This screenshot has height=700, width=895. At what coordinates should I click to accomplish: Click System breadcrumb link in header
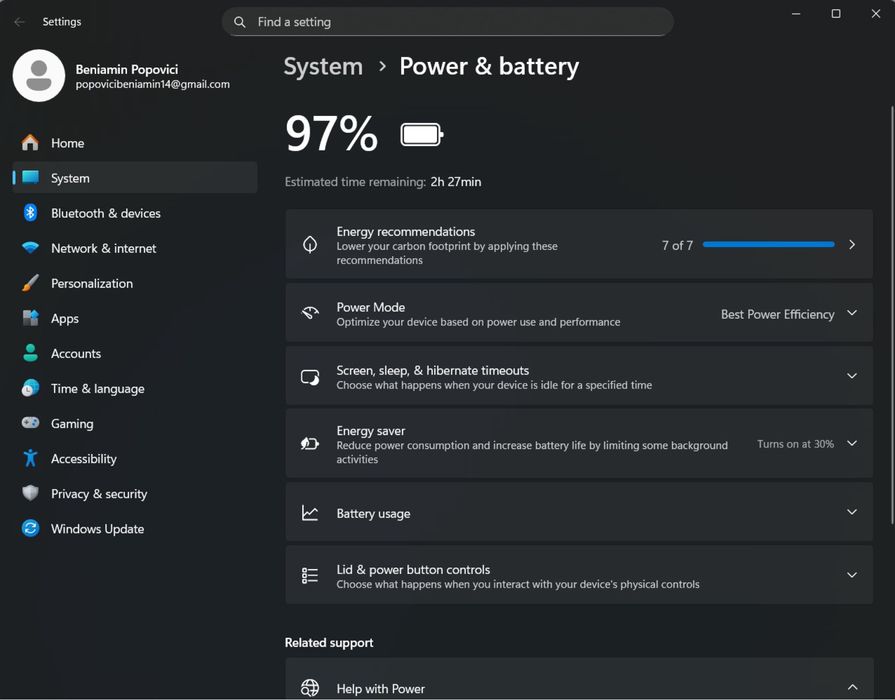tap(323, 66)
